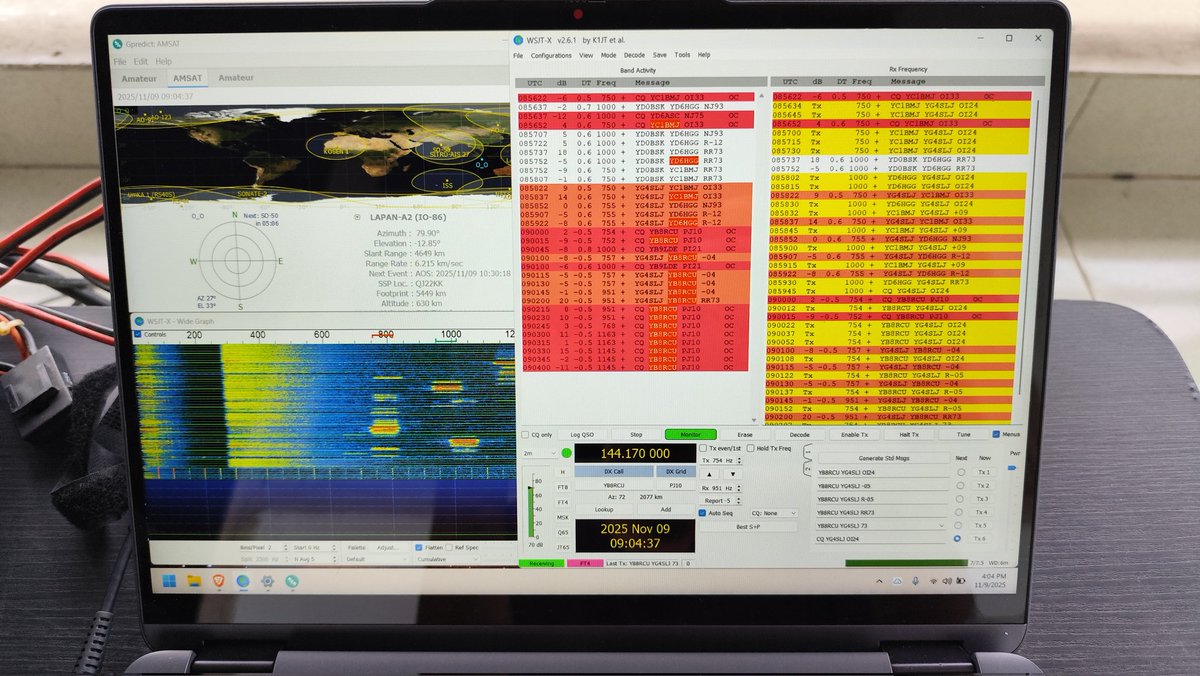Click the green Monitor button
Image resolution: width=1200 pixels, height=676 pixels.
pos(689,435)
